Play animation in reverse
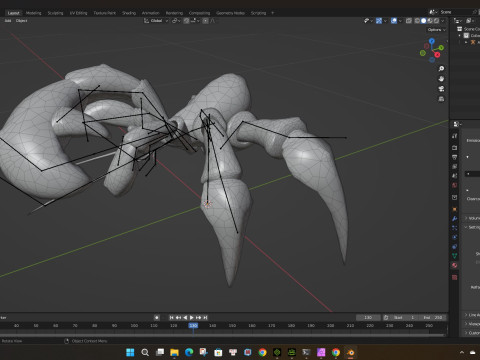Screen dimensions: 480x360 point(185,318)
